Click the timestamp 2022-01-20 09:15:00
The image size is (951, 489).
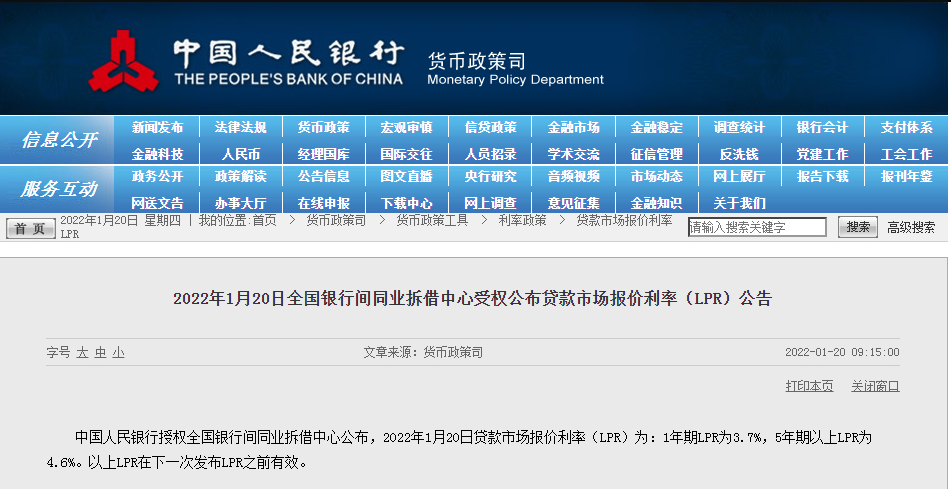pyautogui.click(x=842, y=352)
